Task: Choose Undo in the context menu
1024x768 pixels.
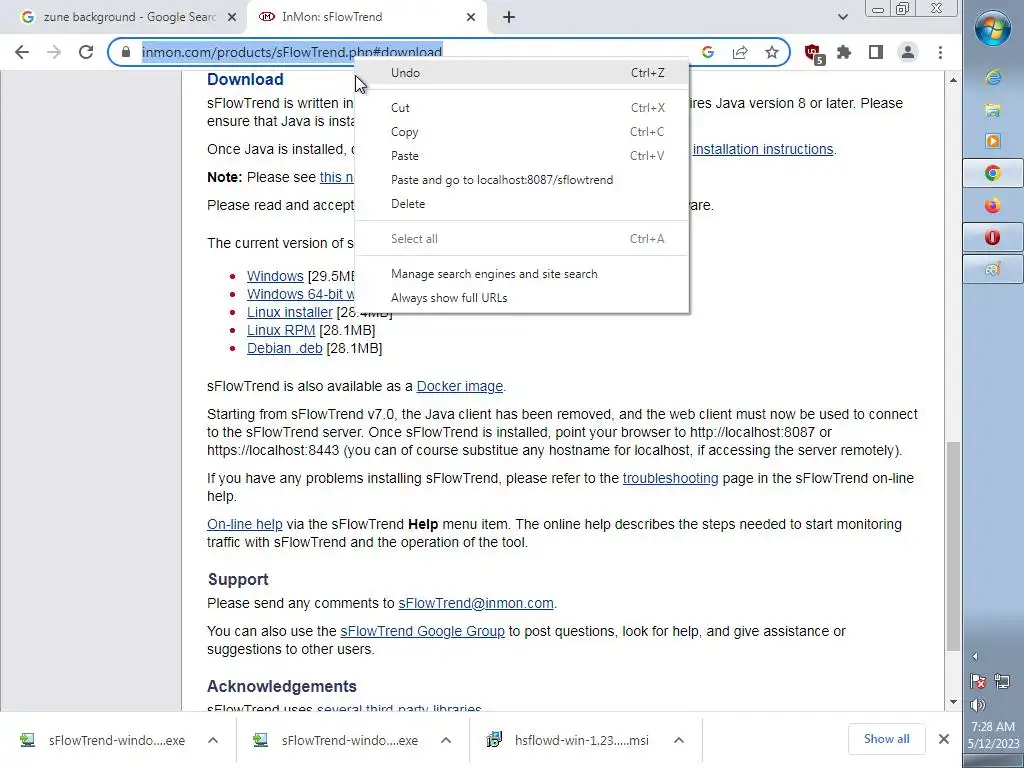Action: (x=522, y=72)
